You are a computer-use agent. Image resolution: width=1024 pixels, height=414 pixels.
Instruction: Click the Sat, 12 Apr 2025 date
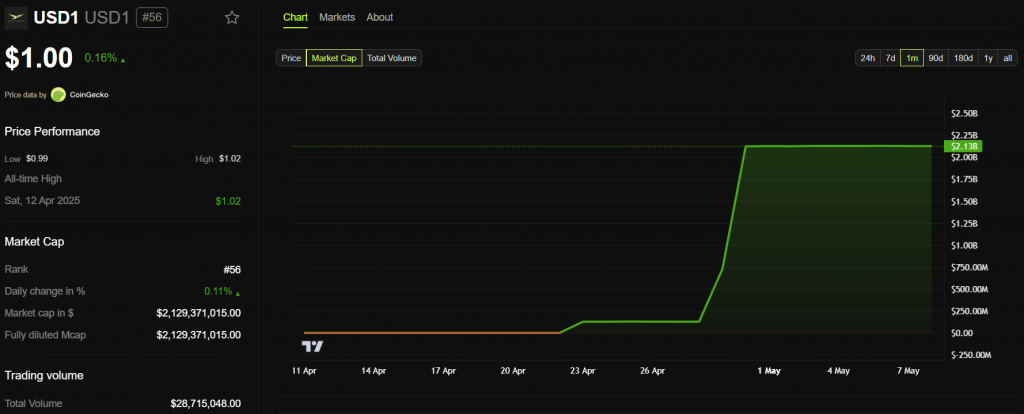click(x=42, y=201)
